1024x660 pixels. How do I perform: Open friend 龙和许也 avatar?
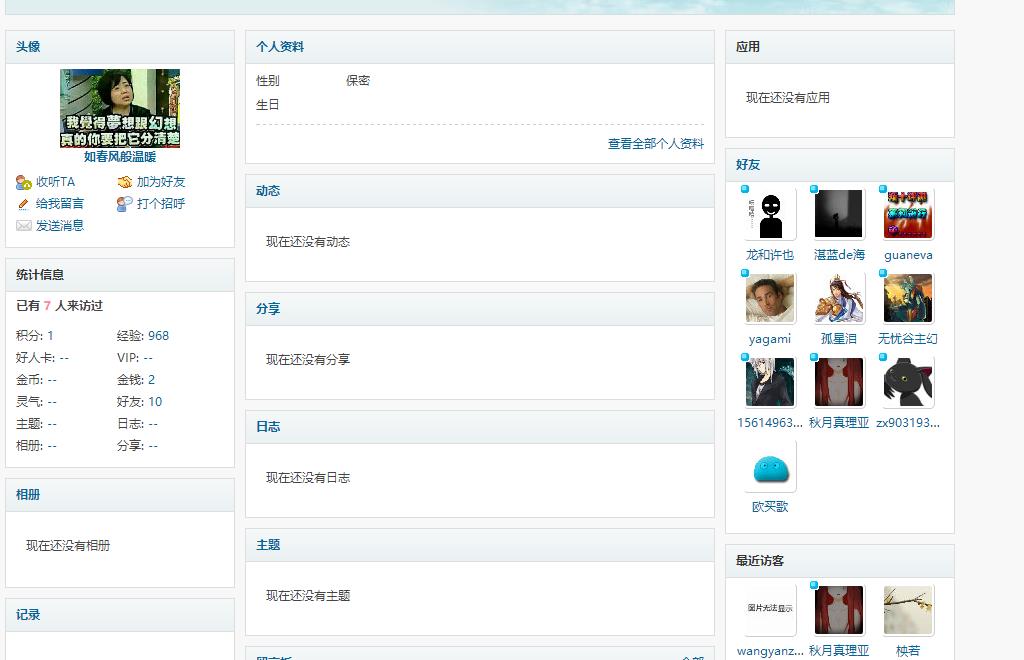pyautogui.click(x=770, y=214)
